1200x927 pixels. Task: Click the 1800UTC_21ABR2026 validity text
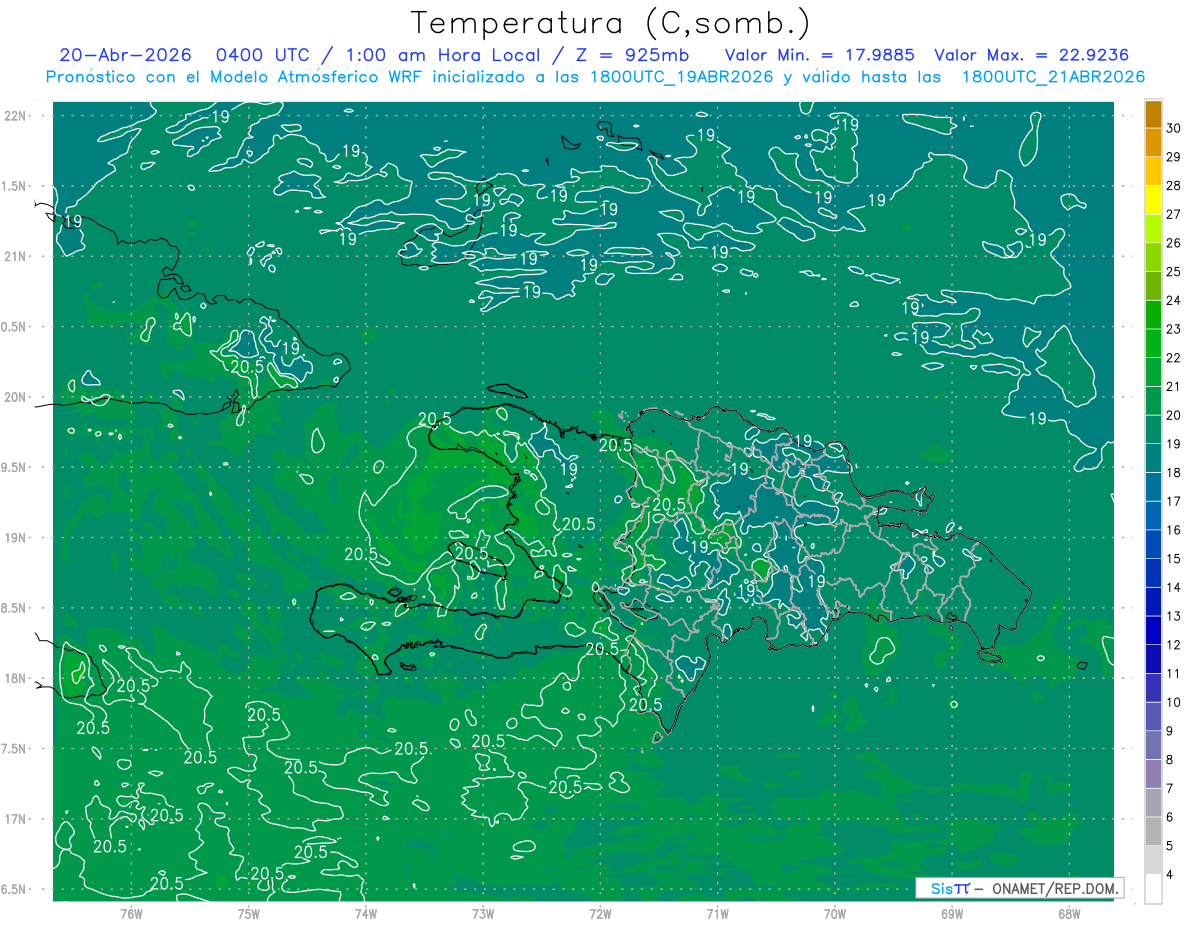click(x=1053, y=77)
